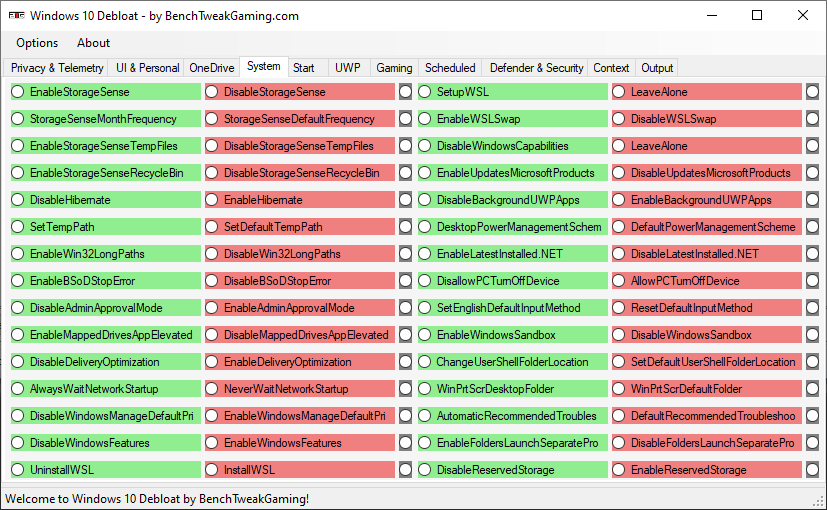Pick EnableMappedDrivesAppElevated option
The image size is (827, 510).
point(105,334)
